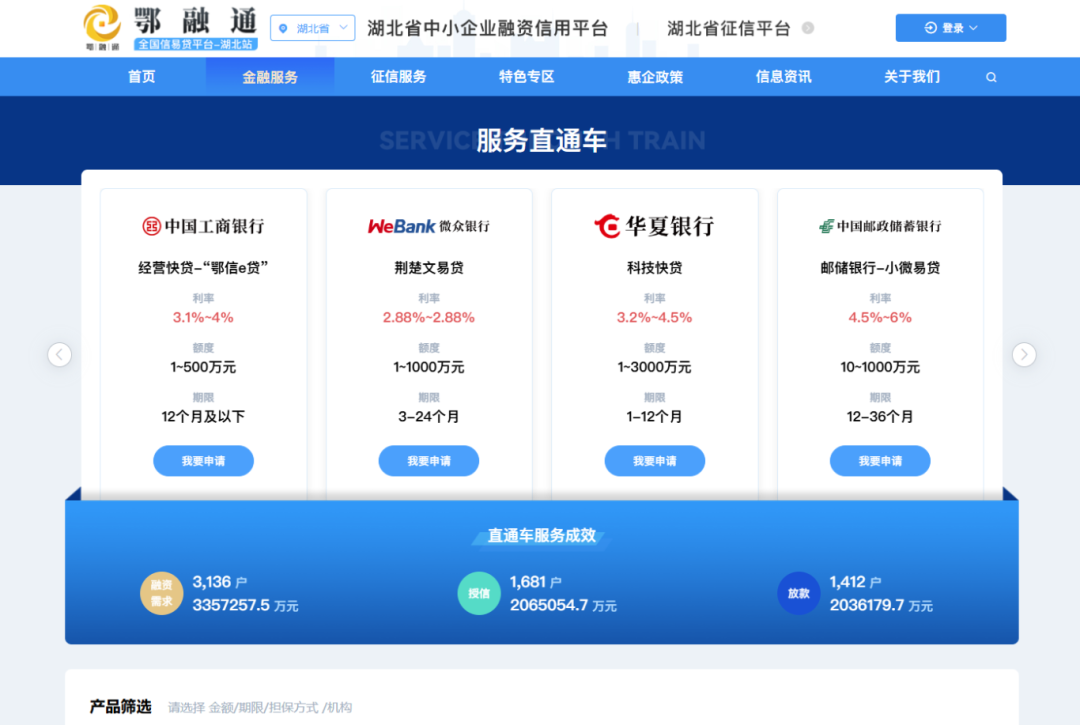Click the 1,681 户 credit count

(x=536, y=582)
